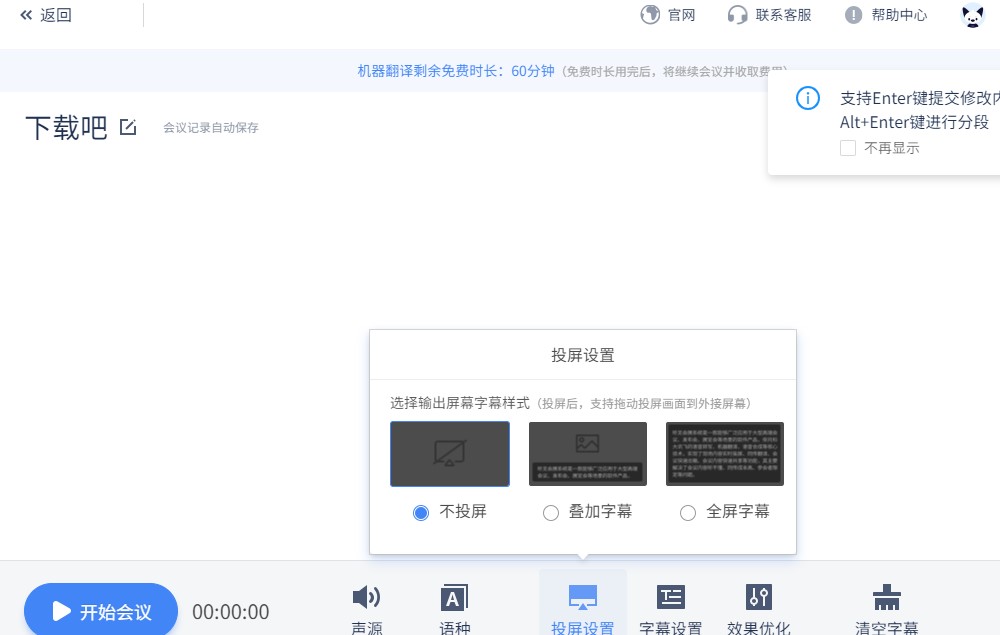
Task: Check the 不再显示 checkbox
Action: pos(848,148)
